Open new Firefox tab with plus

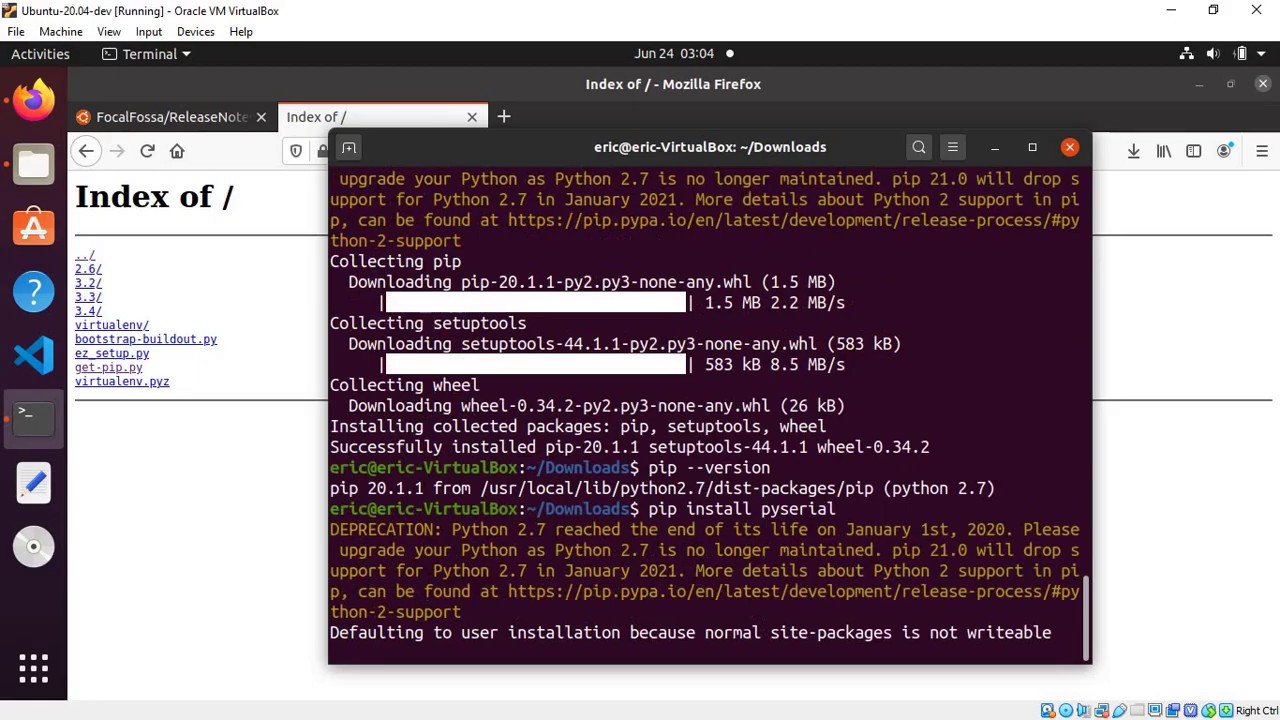click(504, 117)
